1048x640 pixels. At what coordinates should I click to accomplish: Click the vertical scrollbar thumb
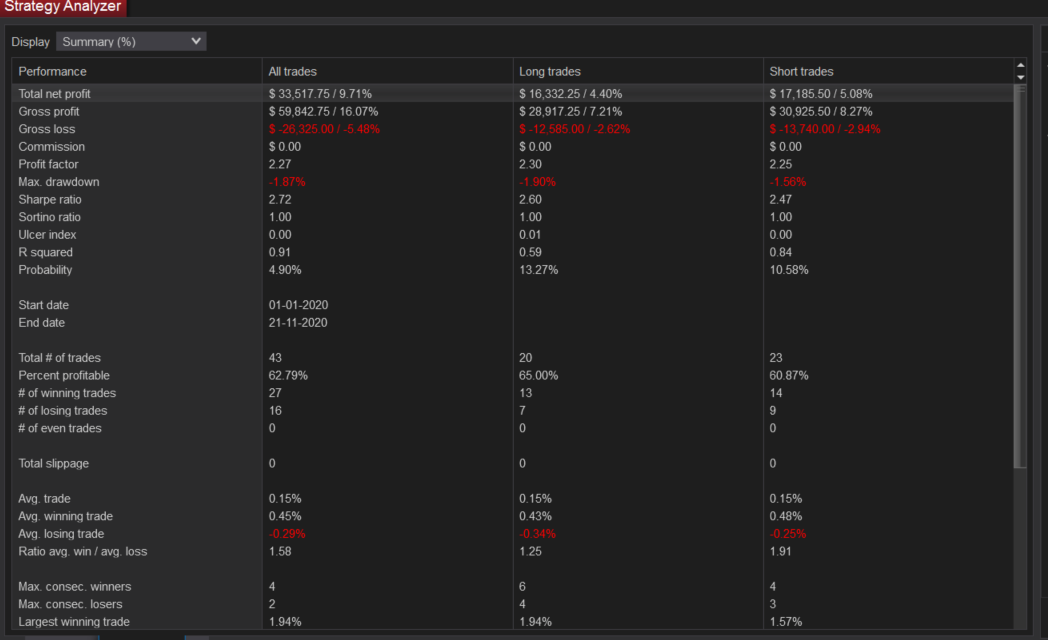1020,275
